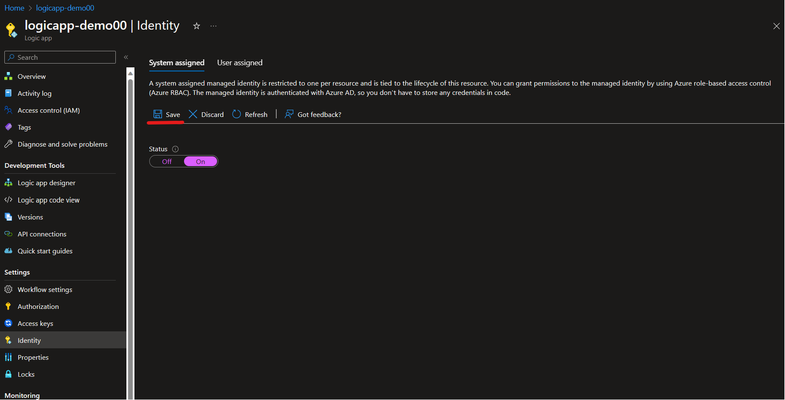Click the Discard X icon
Image resolution: width=785 pixels, height=400 pixels.
pyautogui.click(x=193, y=114)
